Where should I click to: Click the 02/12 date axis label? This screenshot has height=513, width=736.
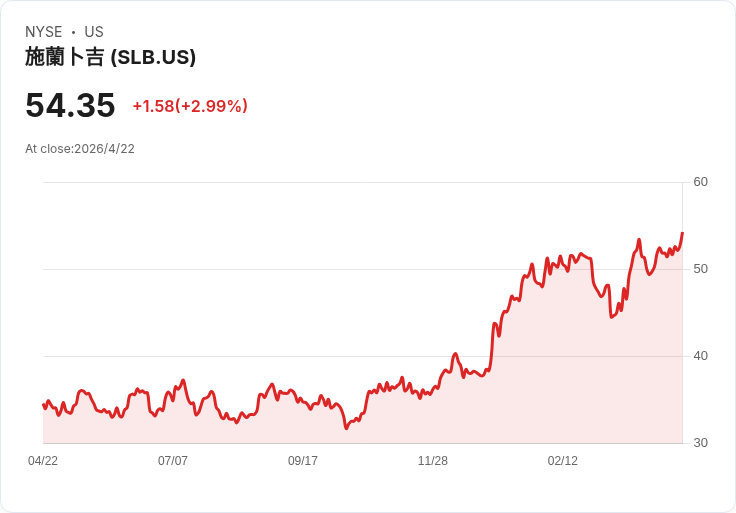point(563,461)
